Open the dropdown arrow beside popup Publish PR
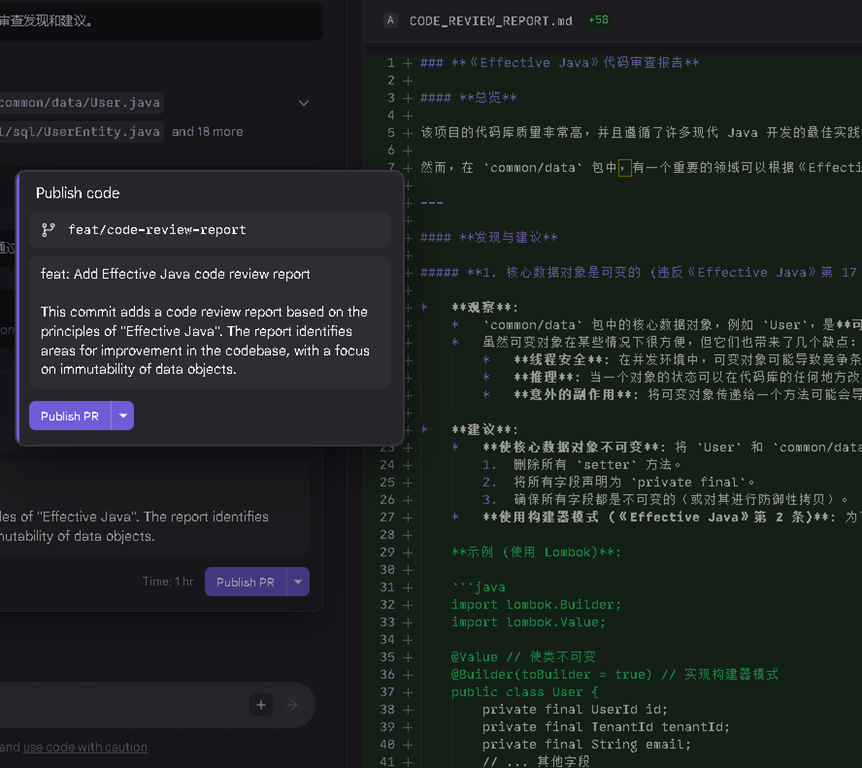The height and width of the screenshot is (768, 862). click(123, 416)
